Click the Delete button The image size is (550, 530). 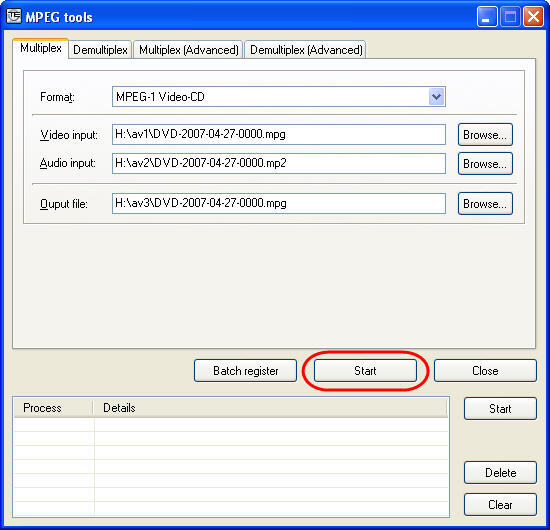[500, 472]
